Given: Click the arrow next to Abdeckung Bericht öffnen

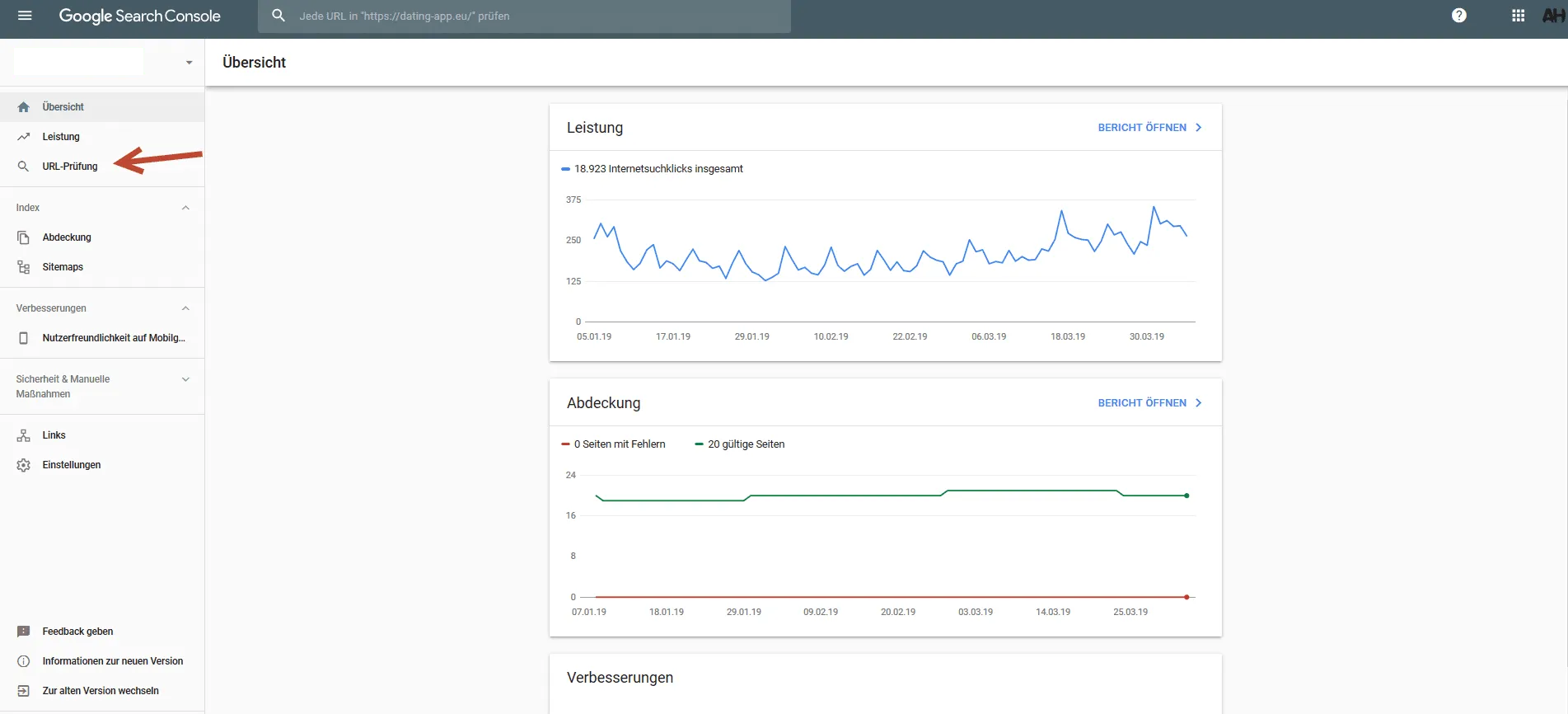Looking at the screenshot, I should [1199, 403].
